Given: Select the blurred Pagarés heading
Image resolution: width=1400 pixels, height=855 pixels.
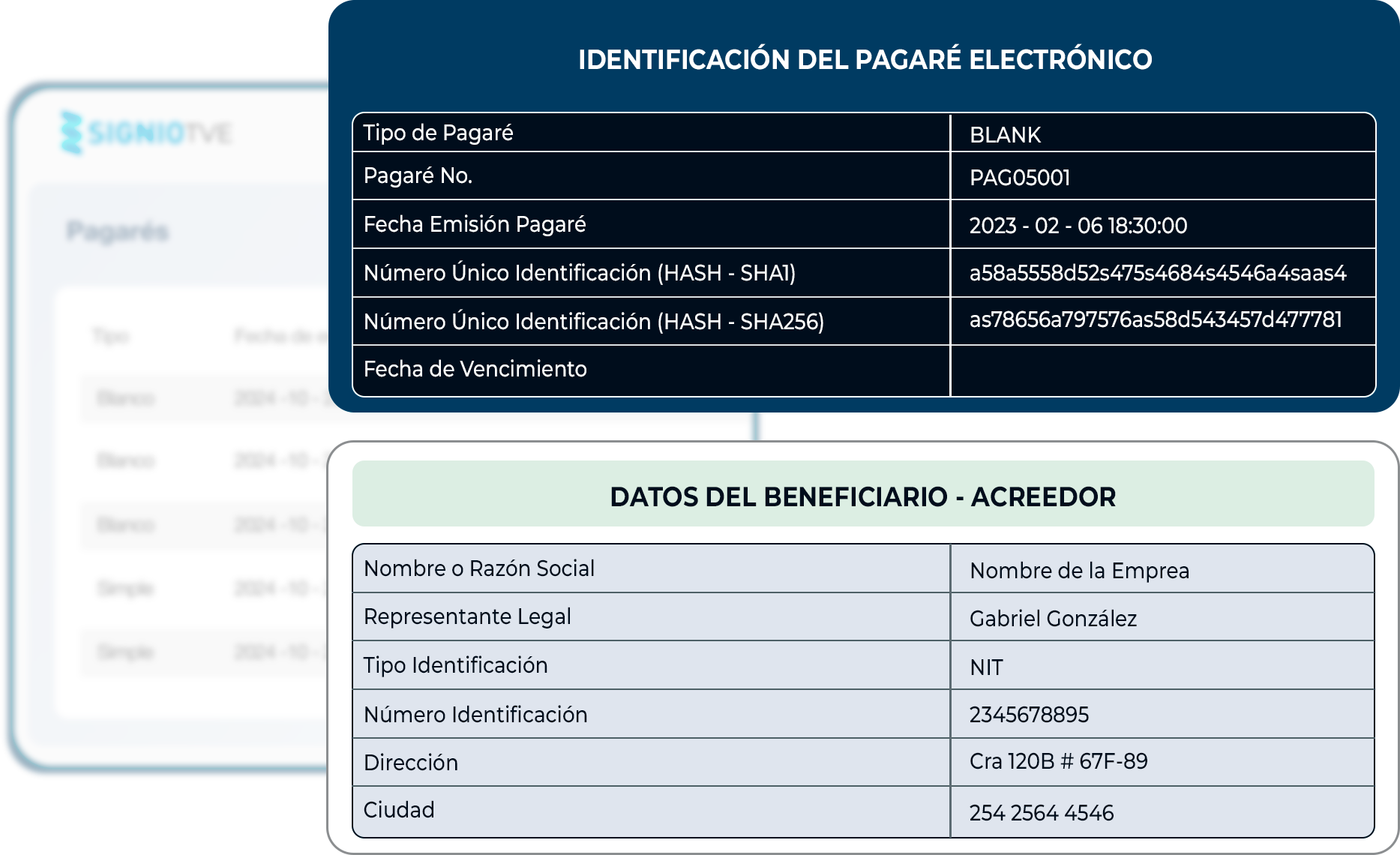Looking at the screenshot, I should [x=118, y=231].
